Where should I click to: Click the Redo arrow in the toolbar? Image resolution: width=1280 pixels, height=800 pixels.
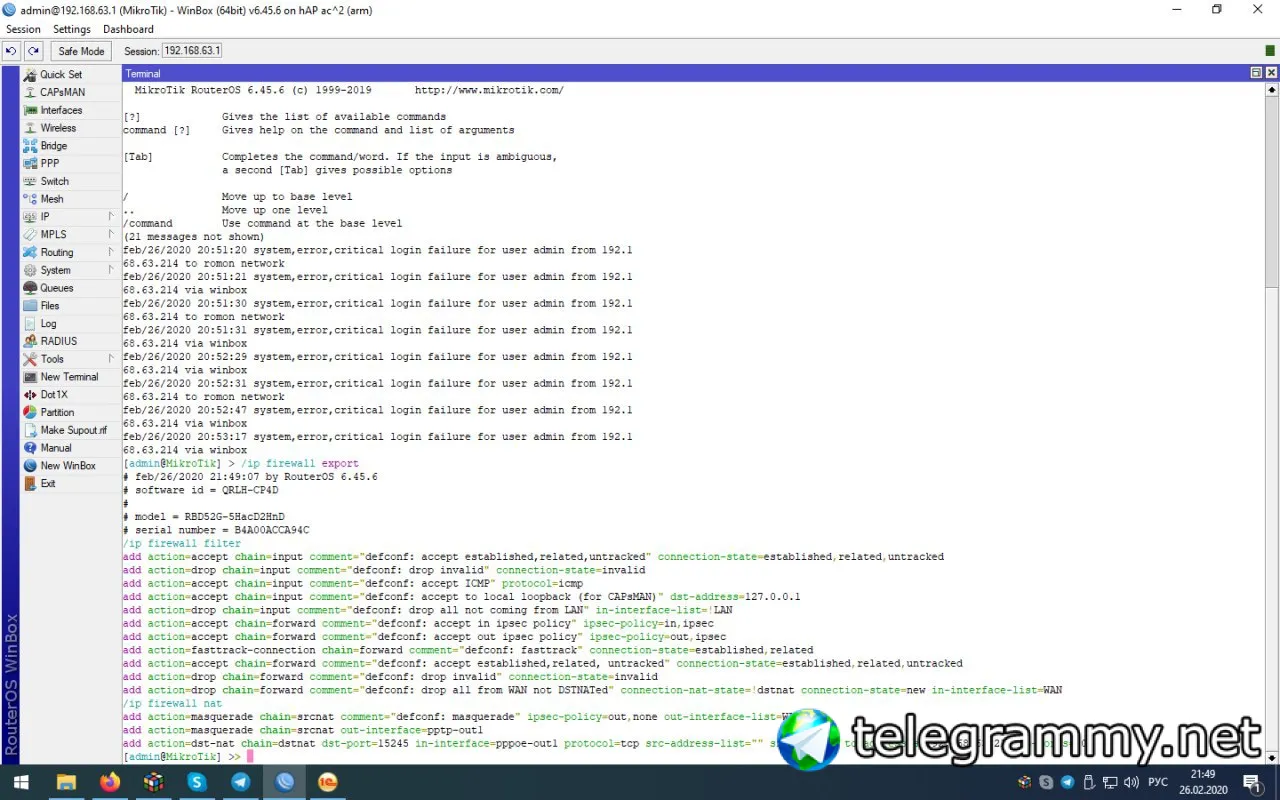(34, 51)
